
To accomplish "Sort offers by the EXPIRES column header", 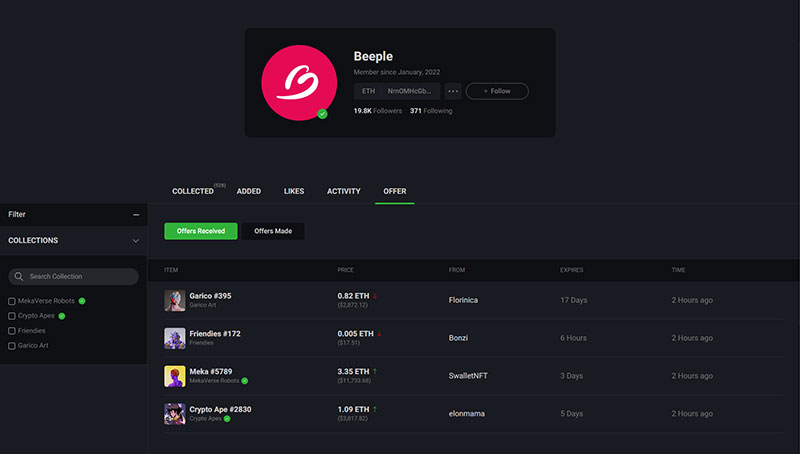I will click(x=571, y=270).
